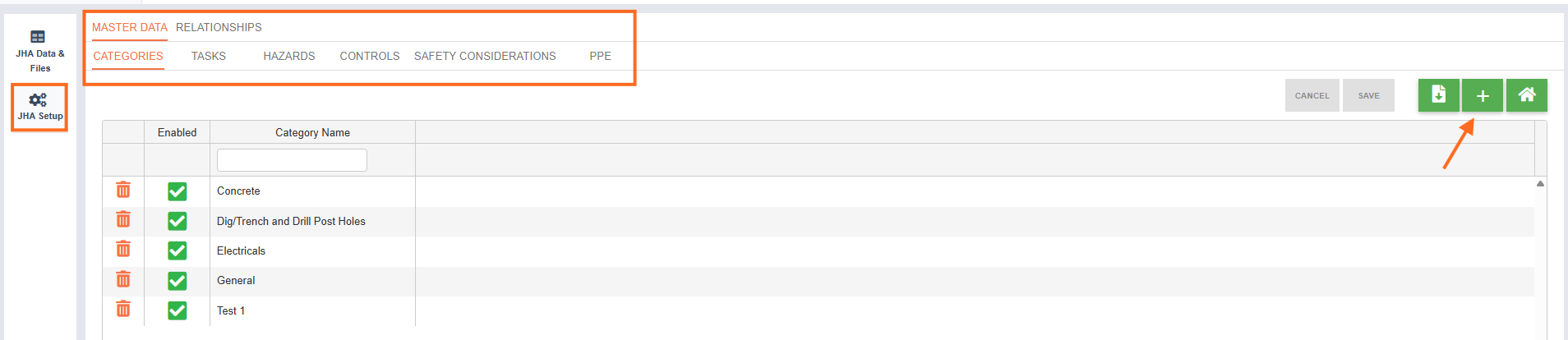Open JHA Data & Files section
Image resolution: width=1568 pixels, height=340 pixels.
coord(39,51)
